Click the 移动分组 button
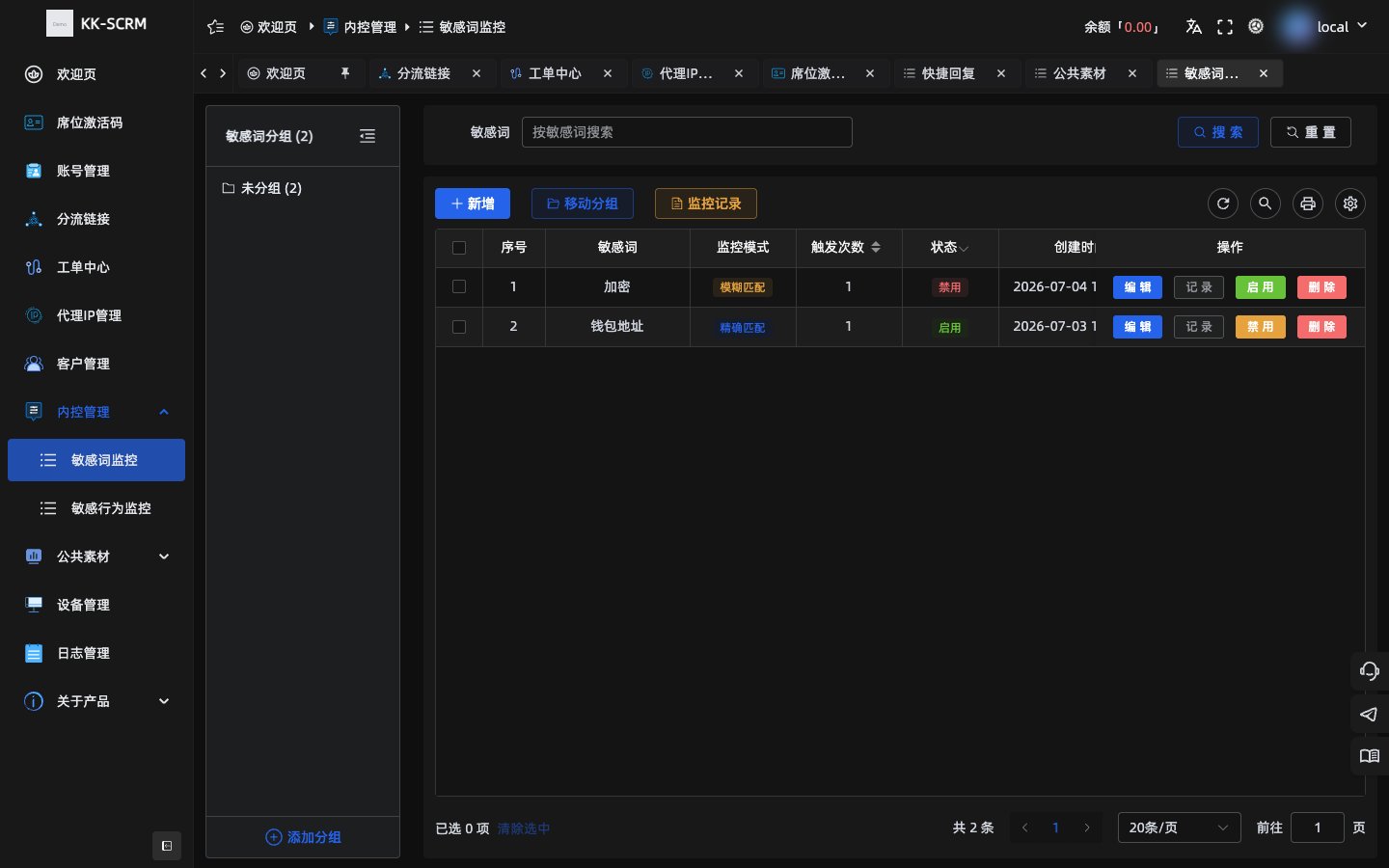Image resolution: width=1389 pixels, height=868 pixels. click(583, 203)
